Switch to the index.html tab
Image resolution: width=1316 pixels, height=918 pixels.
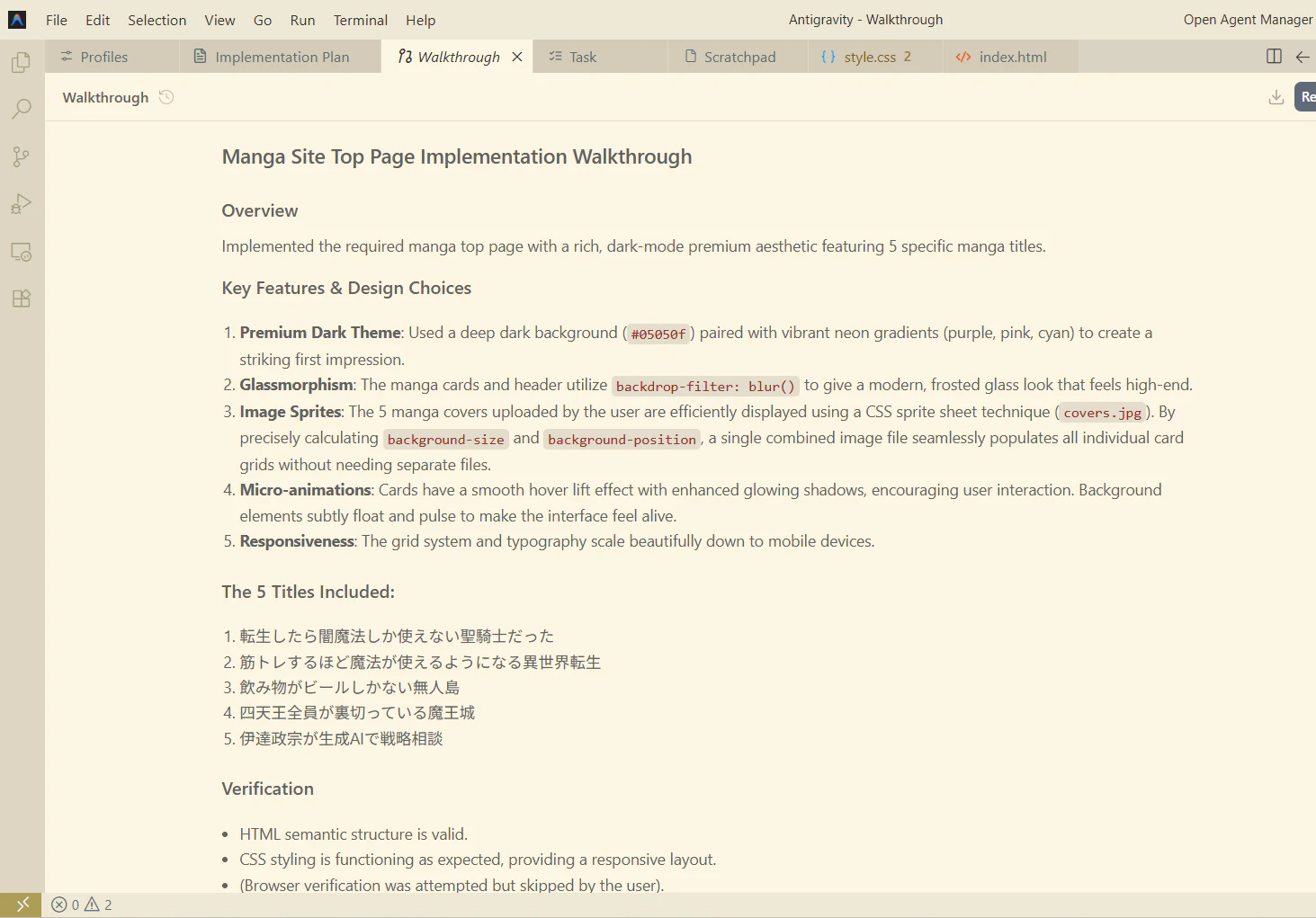pos(1010,57)
